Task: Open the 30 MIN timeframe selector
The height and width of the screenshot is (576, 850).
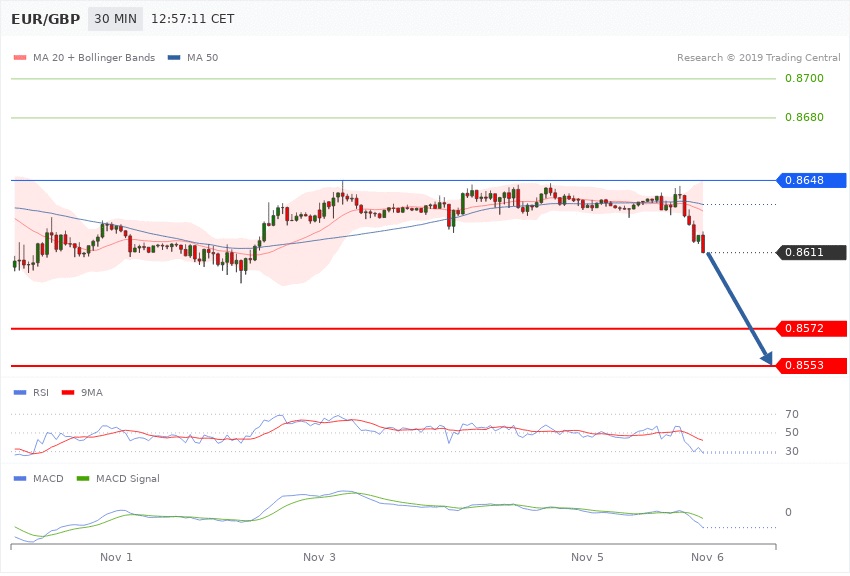Action: pyautogui.click(x=115, y=19)
